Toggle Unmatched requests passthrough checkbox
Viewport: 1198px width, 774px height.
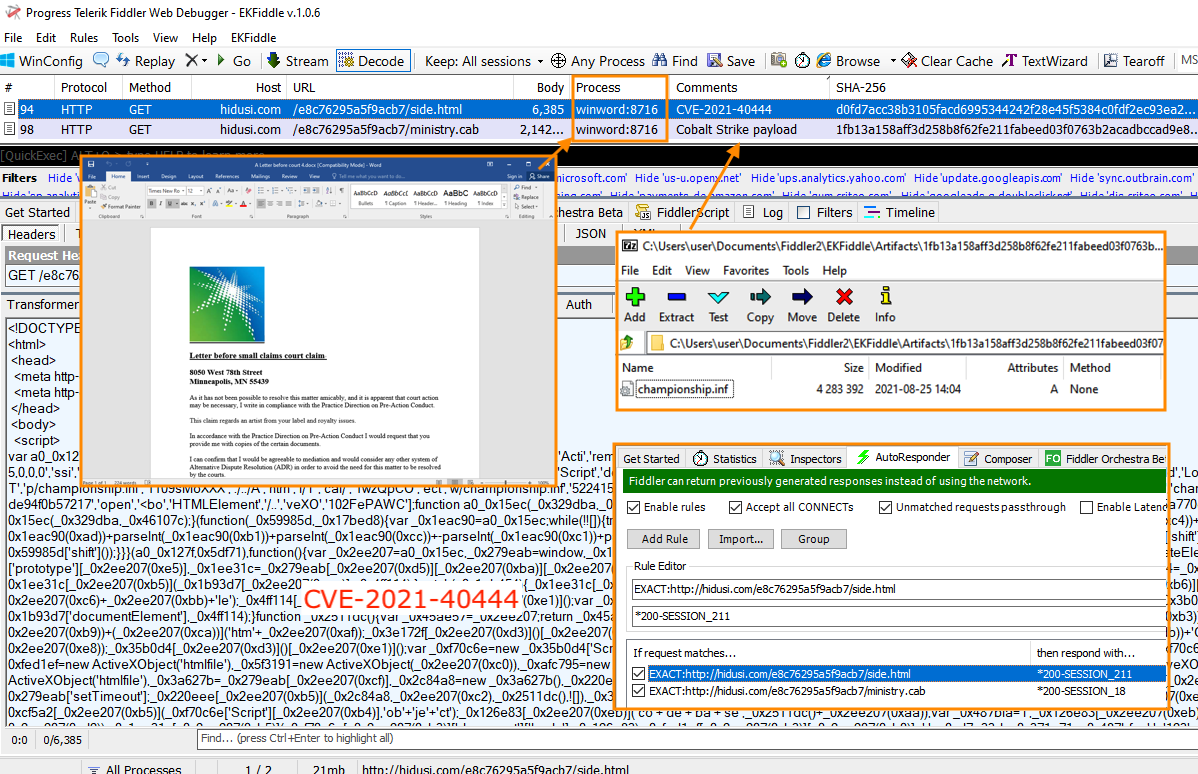click(886, 507)
